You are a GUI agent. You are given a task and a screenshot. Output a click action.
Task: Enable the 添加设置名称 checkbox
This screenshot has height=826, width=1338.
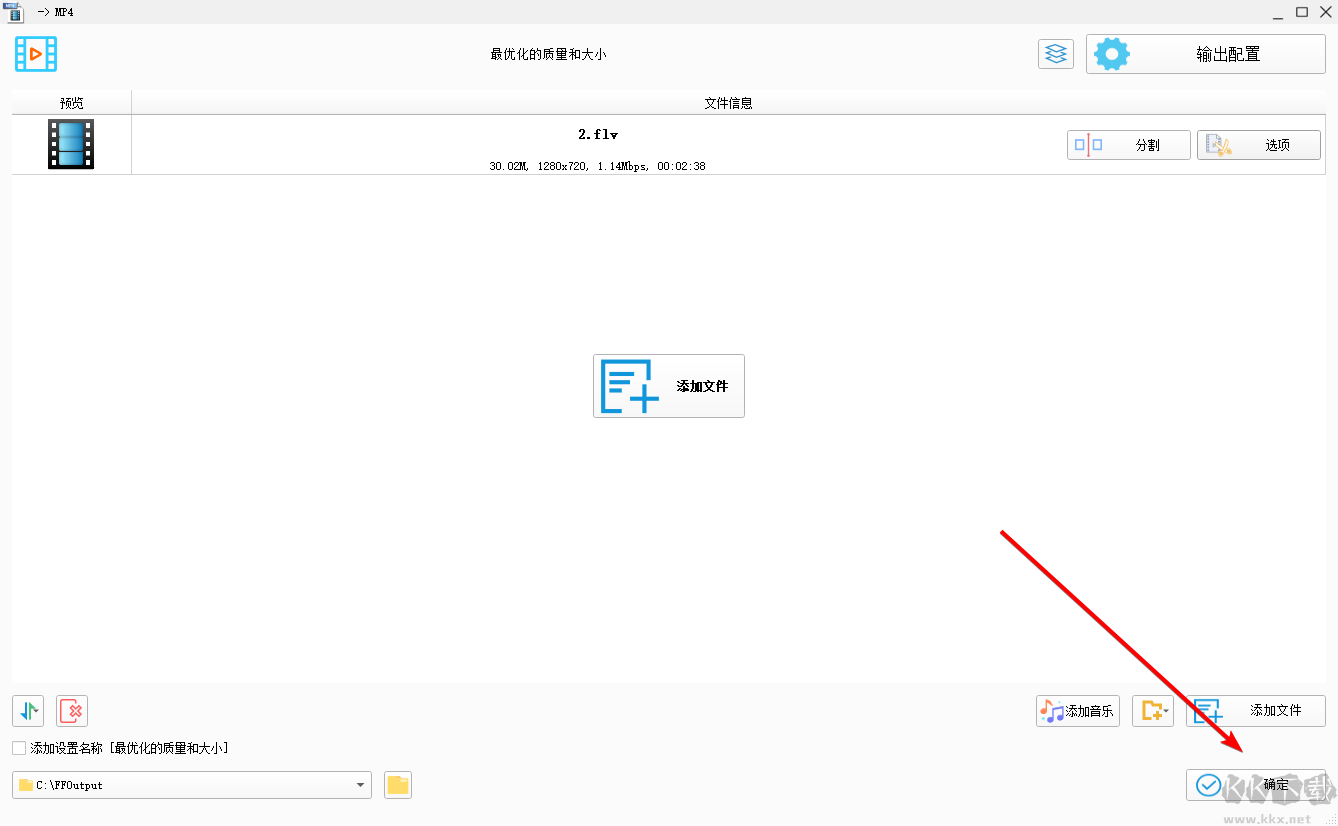coord(17,746)
